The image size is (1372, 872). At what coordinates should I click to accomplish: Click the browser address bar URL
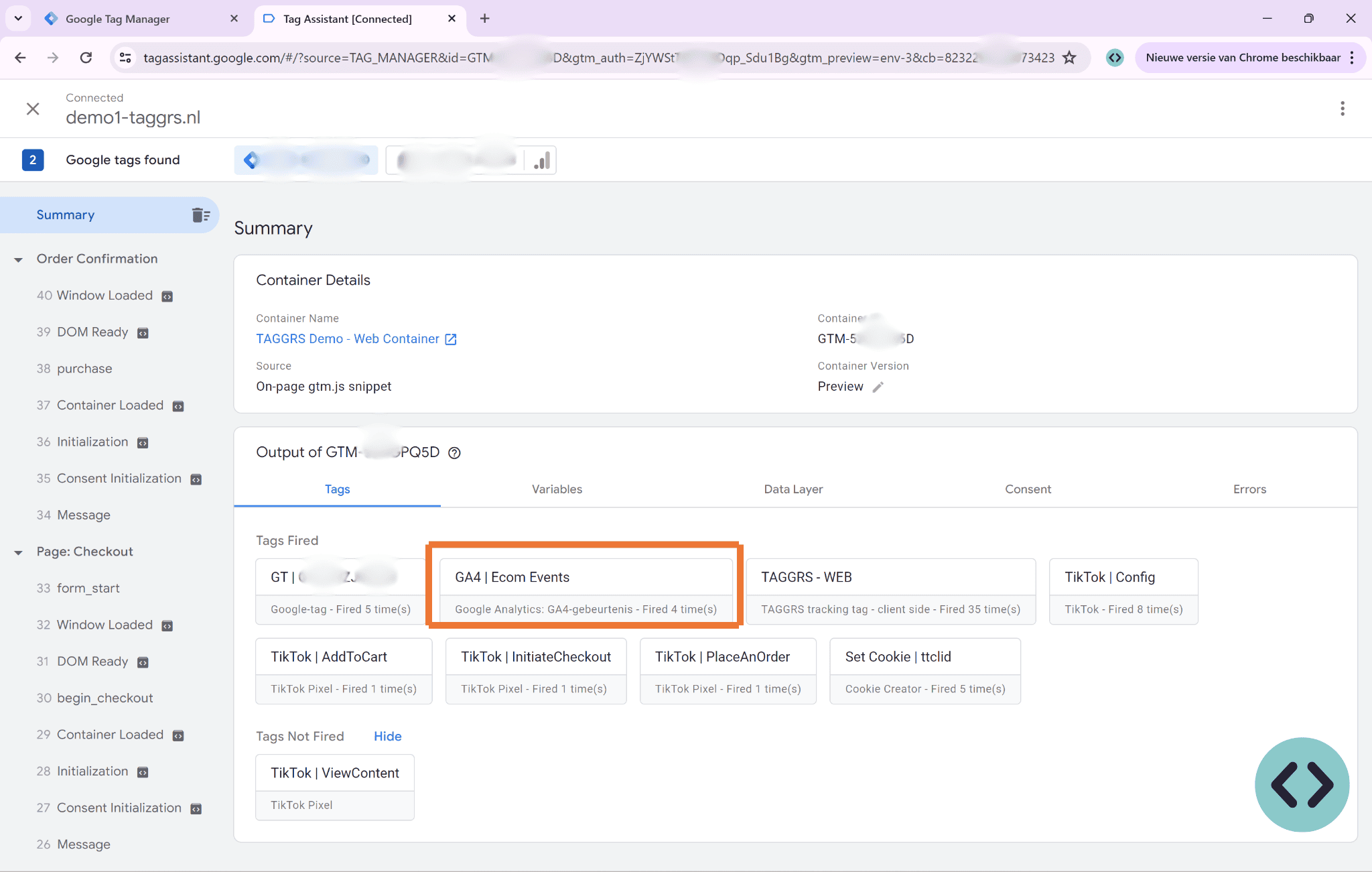(x=599, y=58)
